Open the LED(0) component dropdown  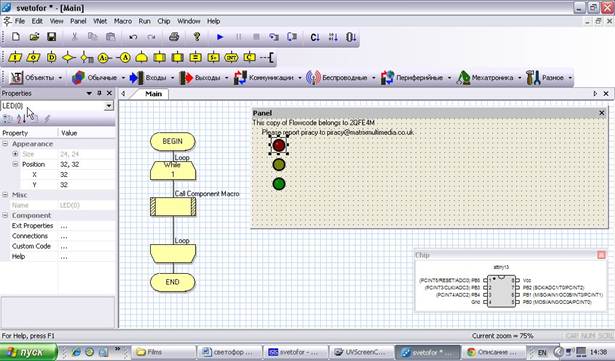[x=109, y=106]
